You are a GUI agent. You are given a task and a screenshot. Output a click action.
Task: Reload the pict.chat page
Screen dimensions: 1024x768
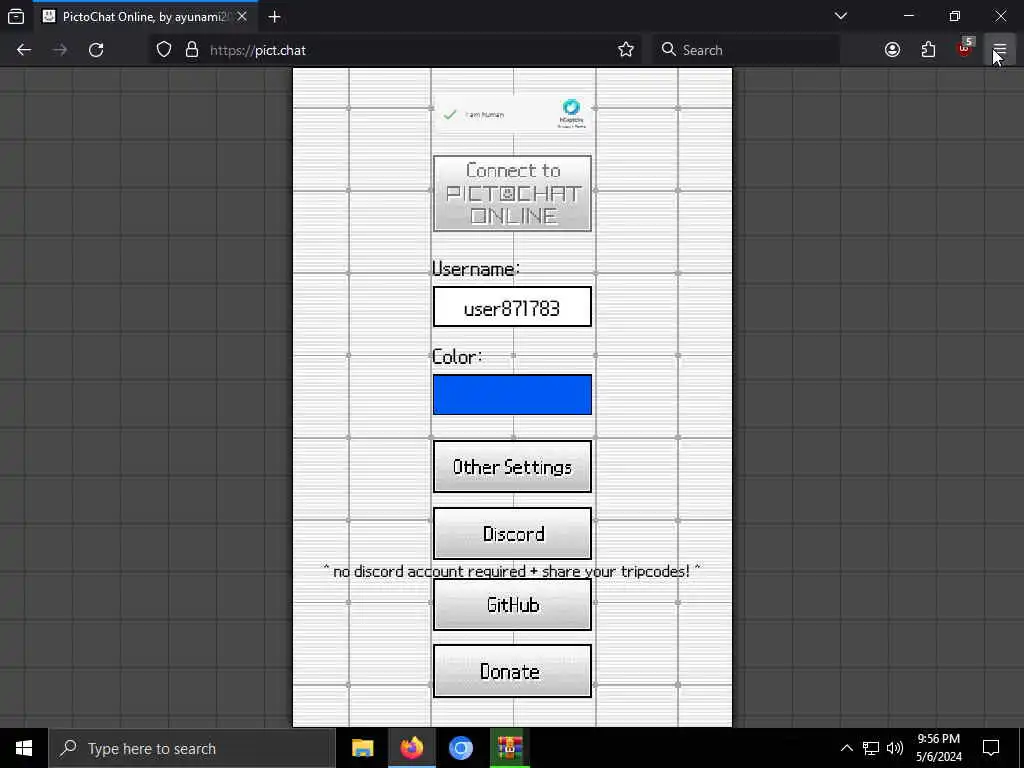click(96, 50)
